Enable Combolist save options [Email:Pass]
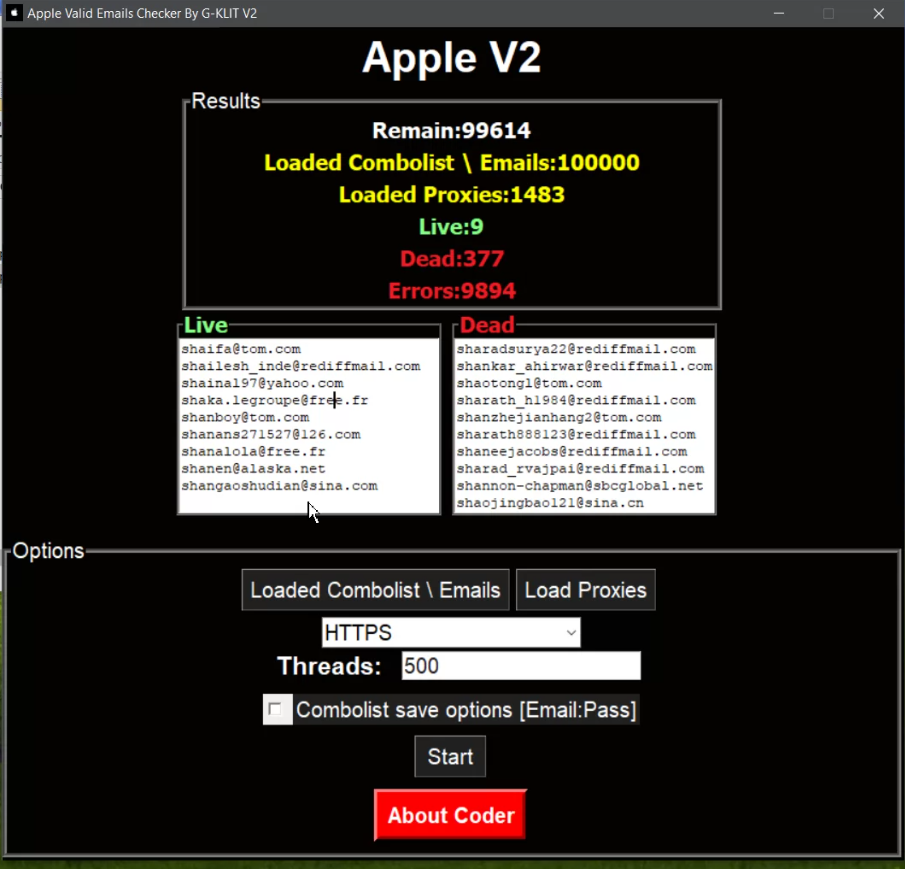Image resolution: width=905 pixels, height=869 pixels. [276, 709]
